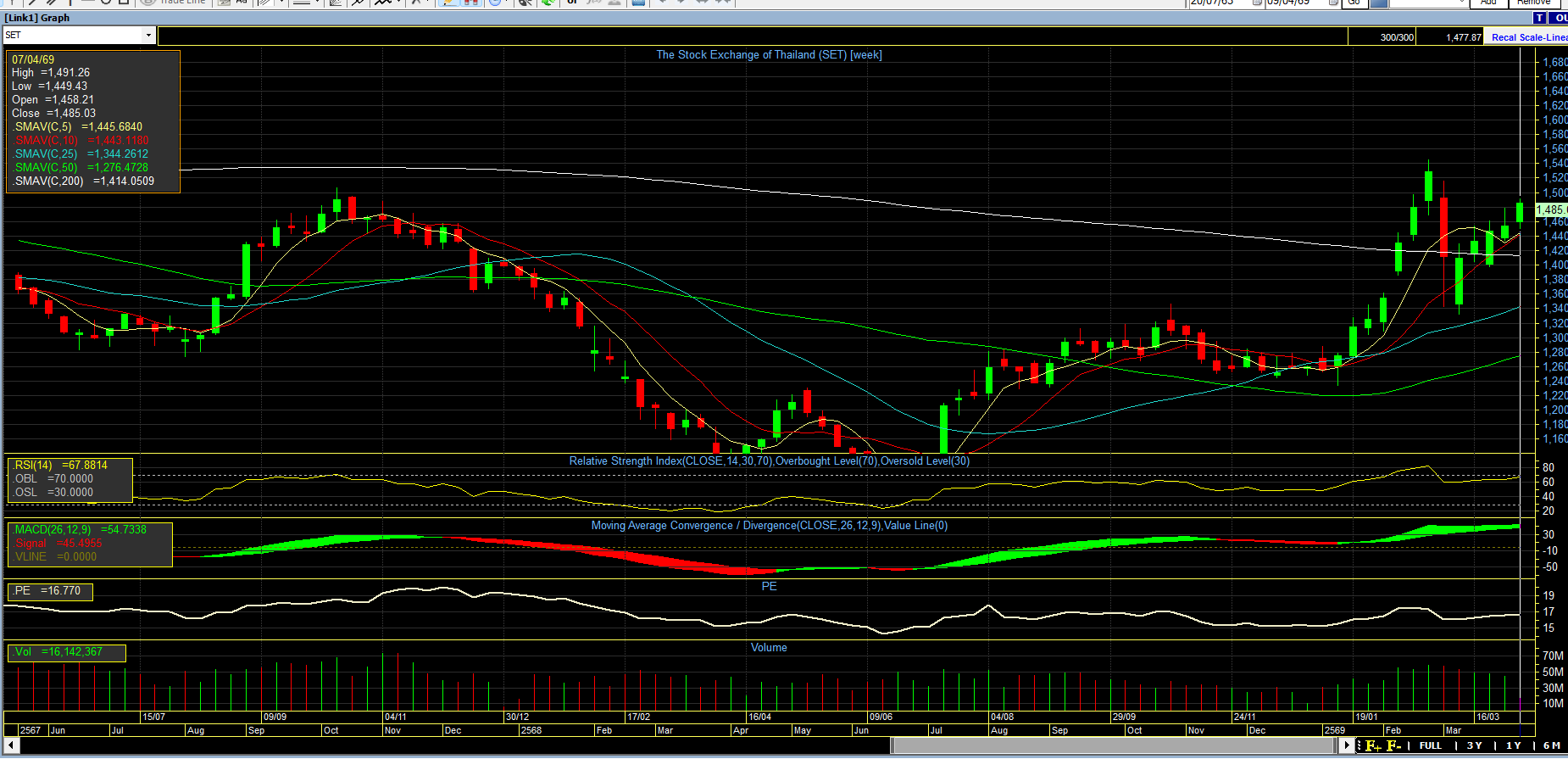Click the Vol =16,142,367 legend box

click(66, 652)
